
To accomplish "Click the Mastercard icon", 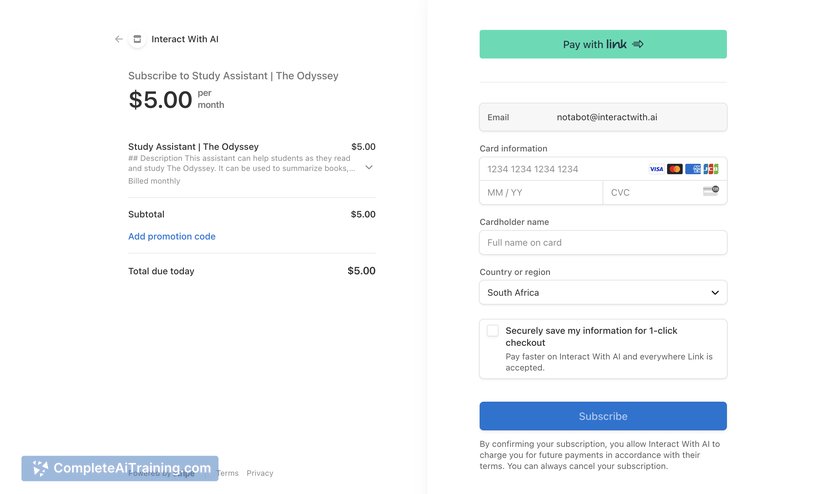I will click(675, 169).
